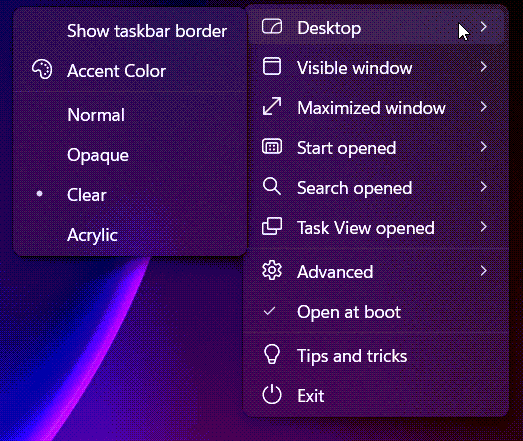523x441 pixels.
Task: Click the Start opened grid icon
Action: [x=272, y=147]
